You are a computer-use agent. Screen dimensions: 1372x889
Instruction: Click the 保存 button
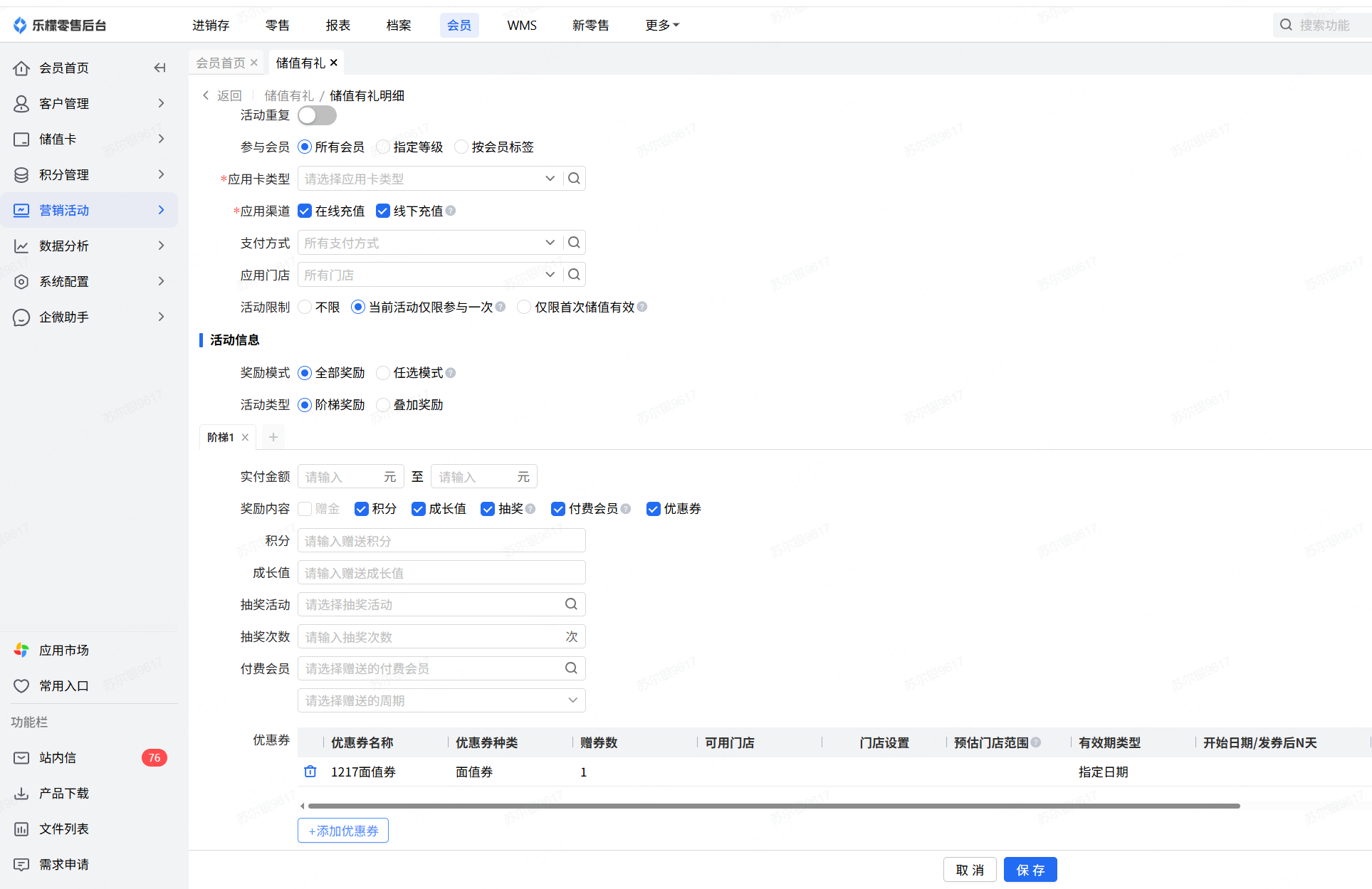pos(1030,870)
